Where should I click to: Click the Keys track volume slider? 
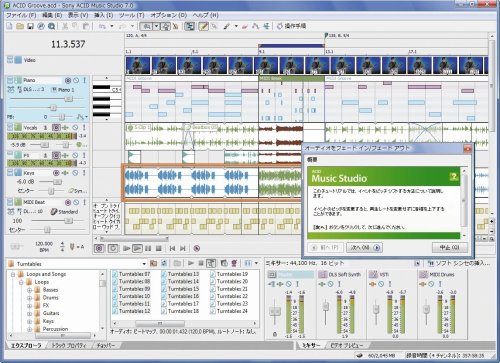pos(51,182)
